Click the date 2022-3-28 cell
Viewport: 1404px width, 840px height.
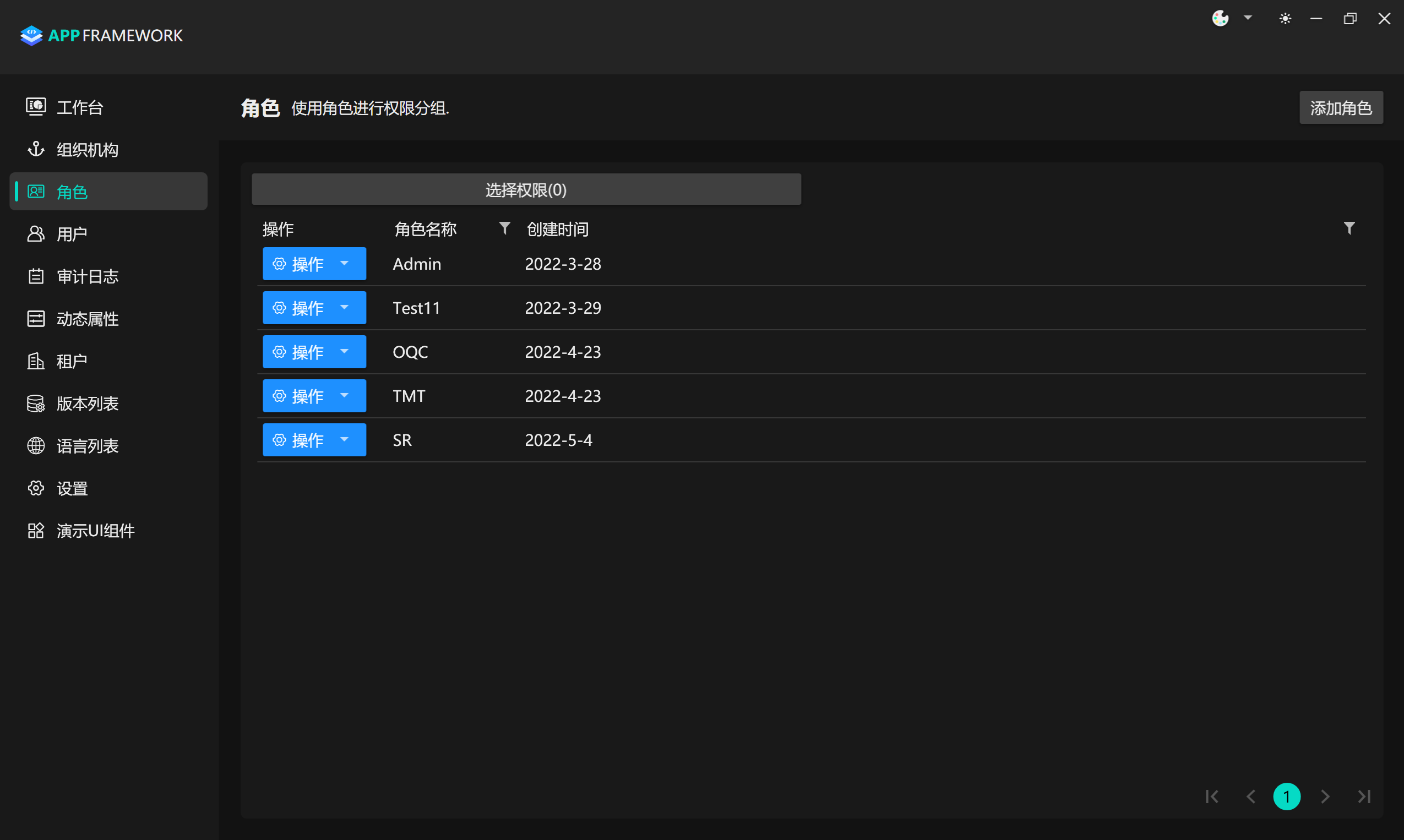click(x=563, y=264)
